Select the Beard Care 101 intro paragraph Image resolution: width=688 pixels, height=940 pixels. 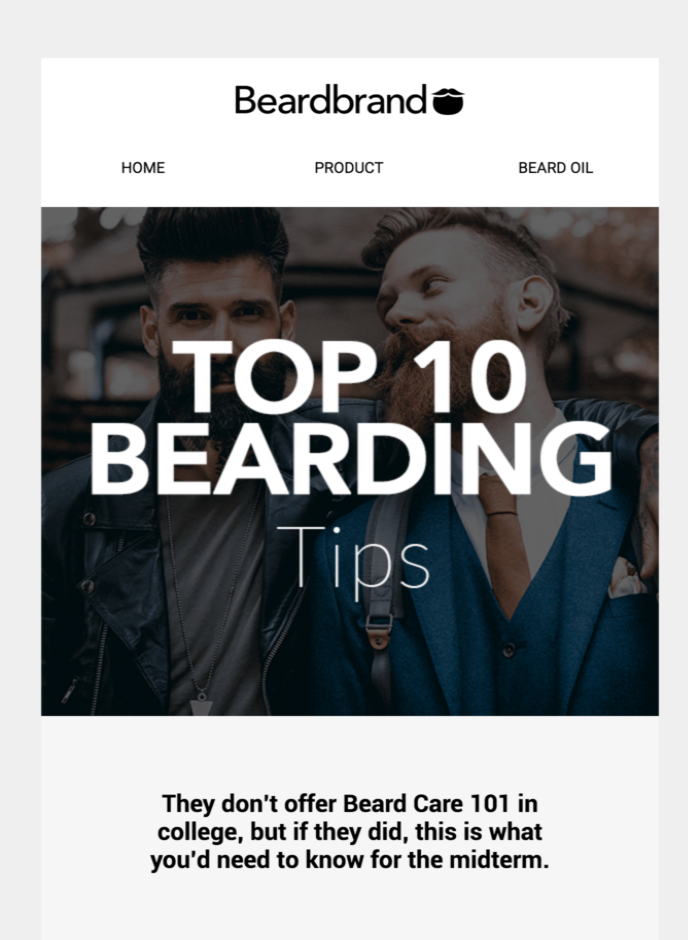click(x=349, y=831)
